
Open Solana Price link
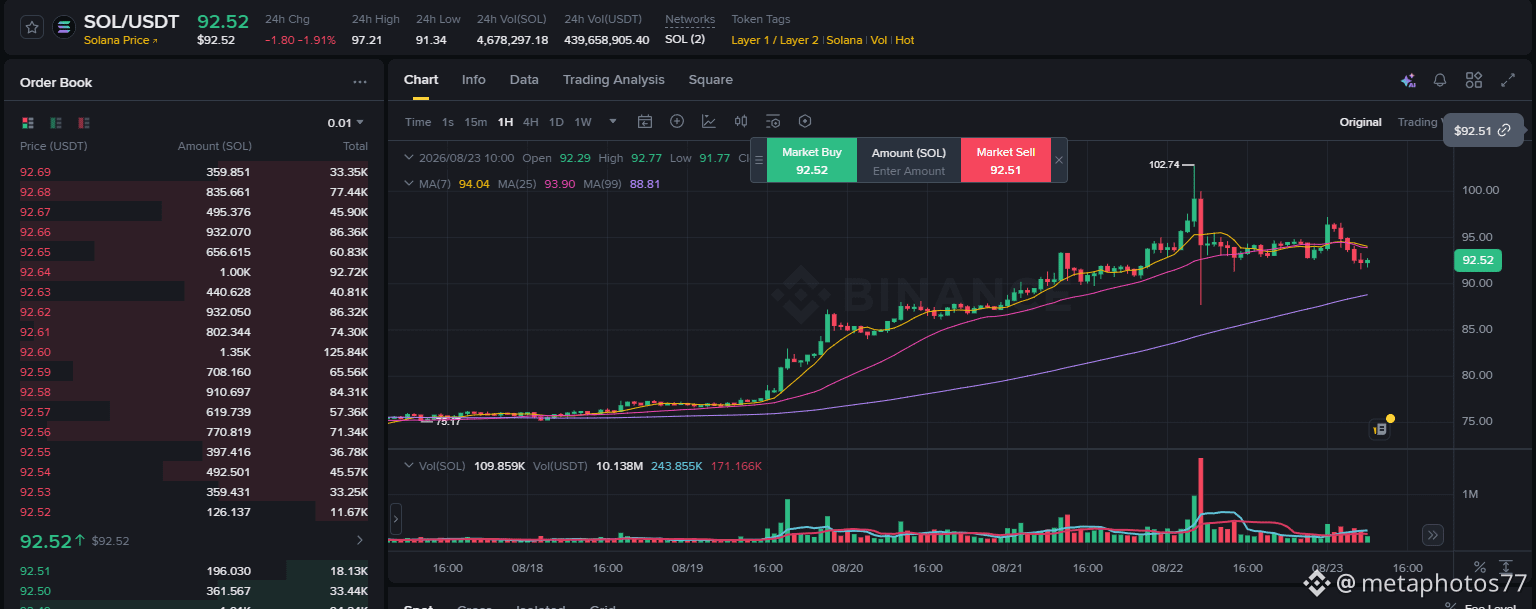[121, 40]
